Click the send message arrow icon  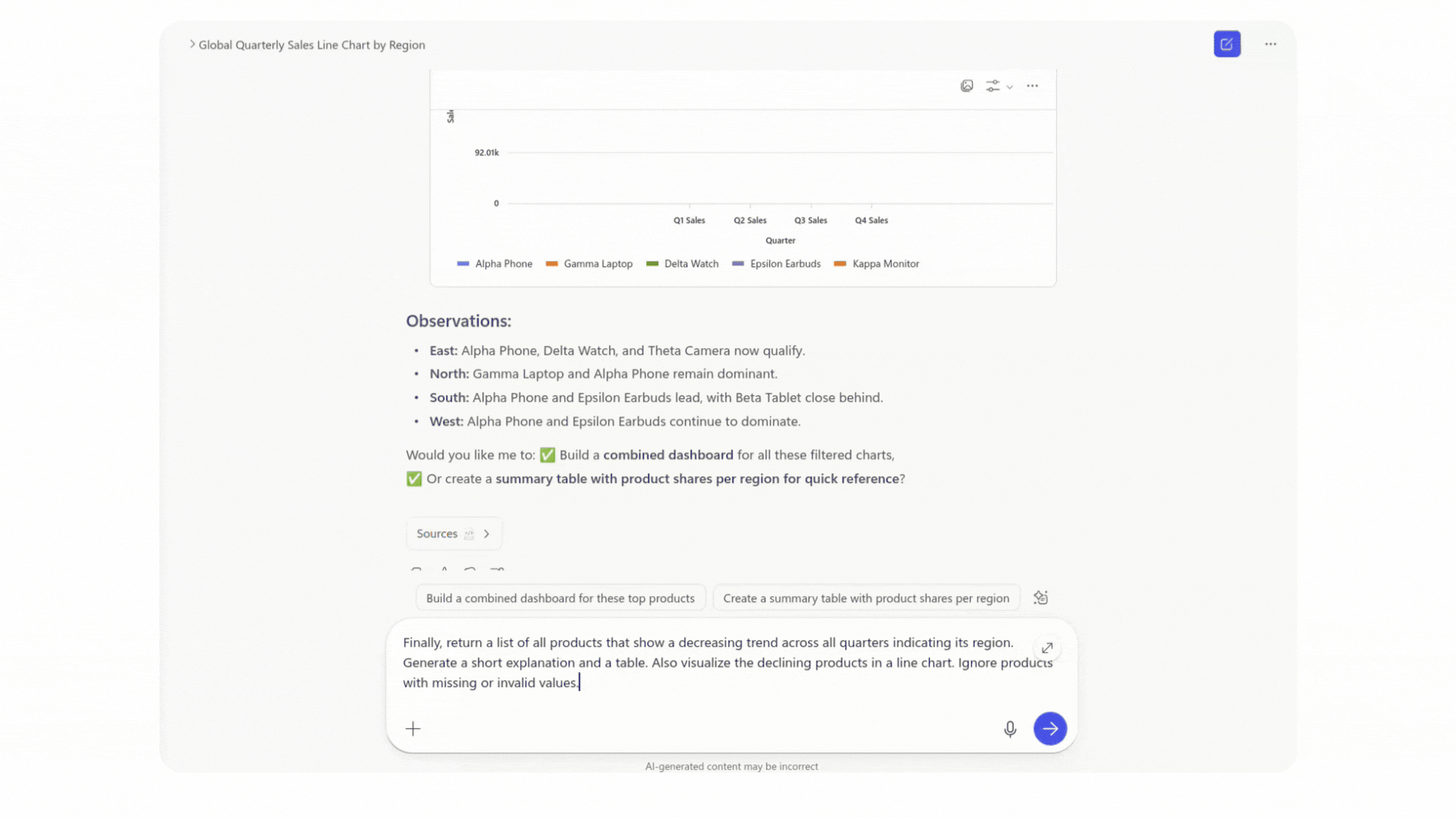click(1050, 729)
